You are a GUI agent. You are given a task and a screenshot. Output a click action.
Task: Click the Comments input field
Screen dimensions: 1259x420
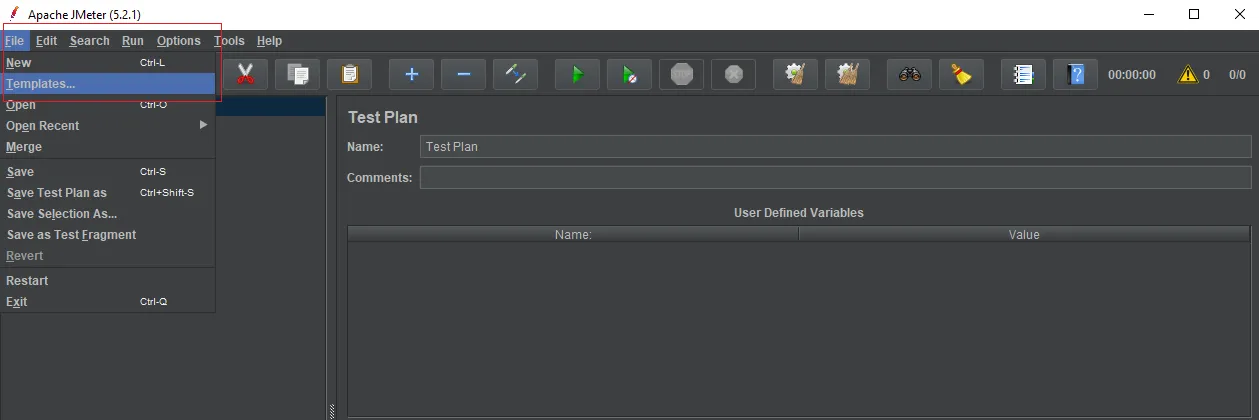click(835, 177)
